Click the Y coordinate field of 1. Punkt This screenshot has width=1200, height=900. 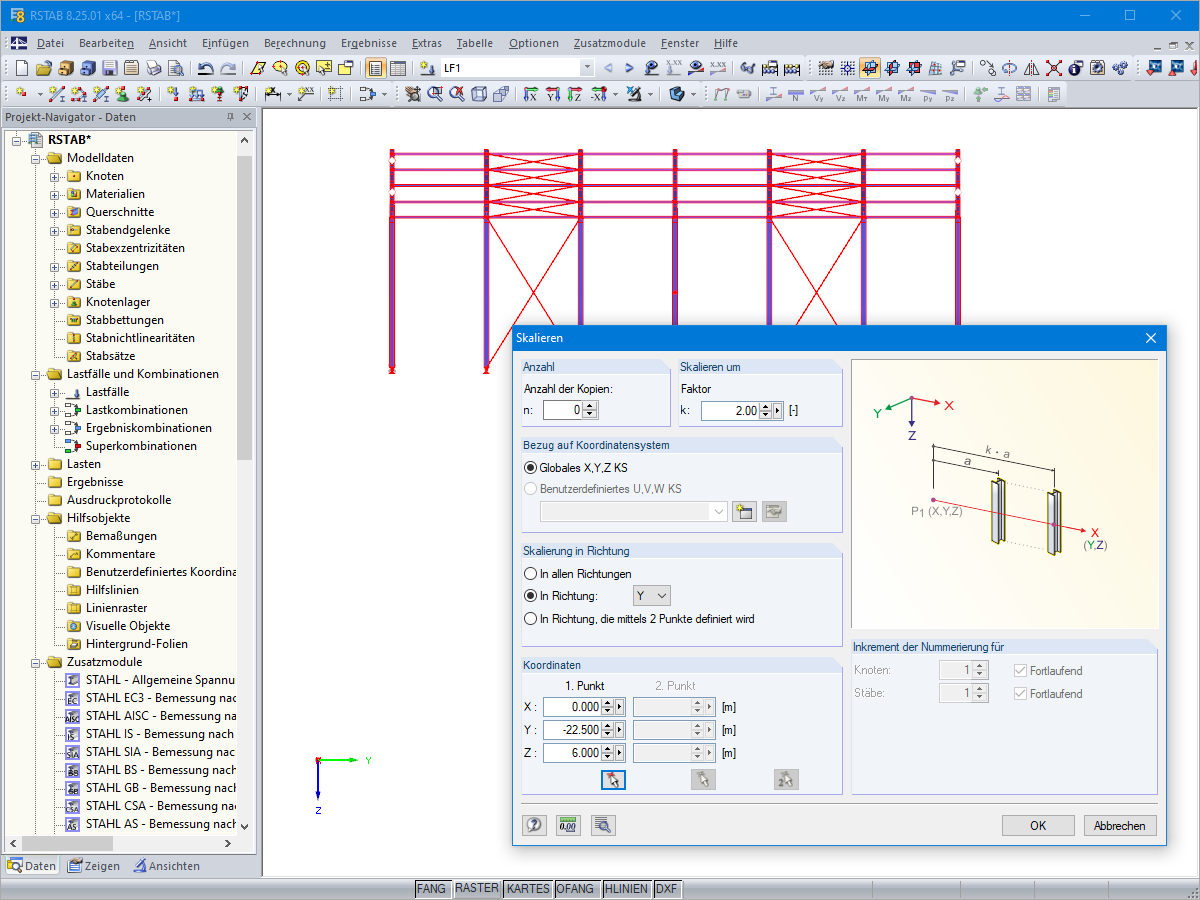(573, 730)
